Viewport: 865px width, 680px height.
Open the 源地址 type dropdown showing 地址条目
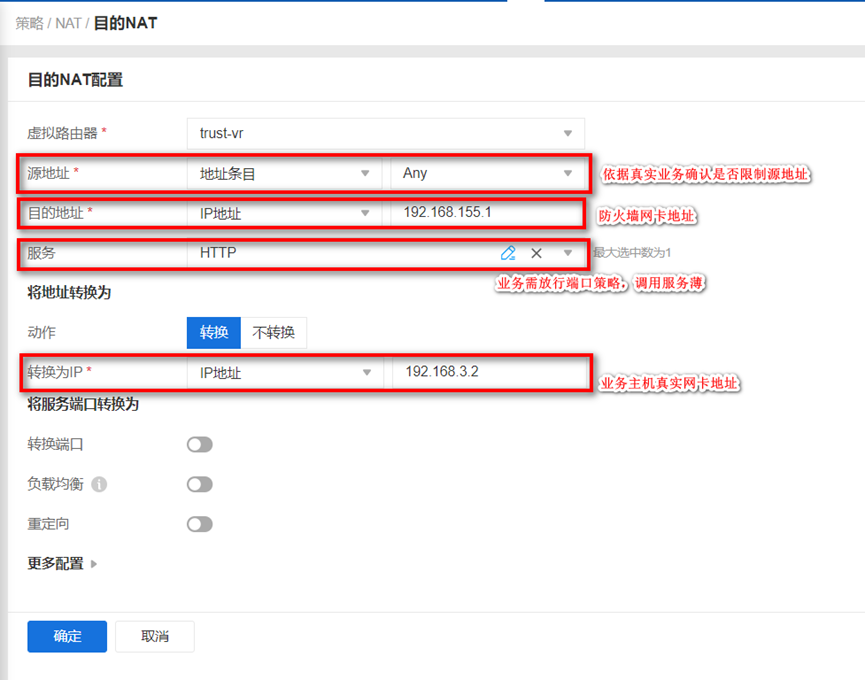pyautogui.click(x=284, y=173)
